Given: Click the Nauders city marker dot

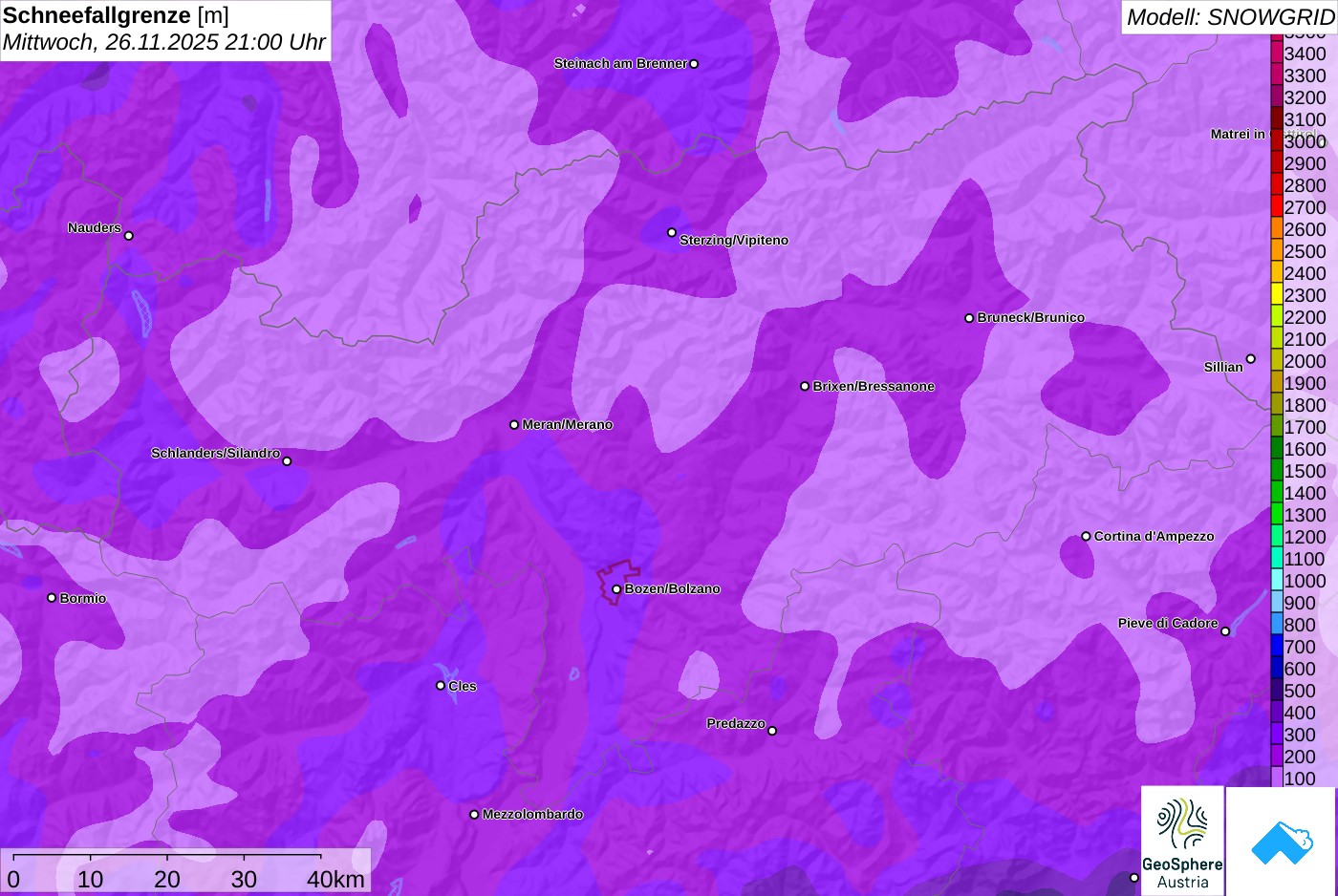Looking at the screenshot, I should tap(129, 235).
